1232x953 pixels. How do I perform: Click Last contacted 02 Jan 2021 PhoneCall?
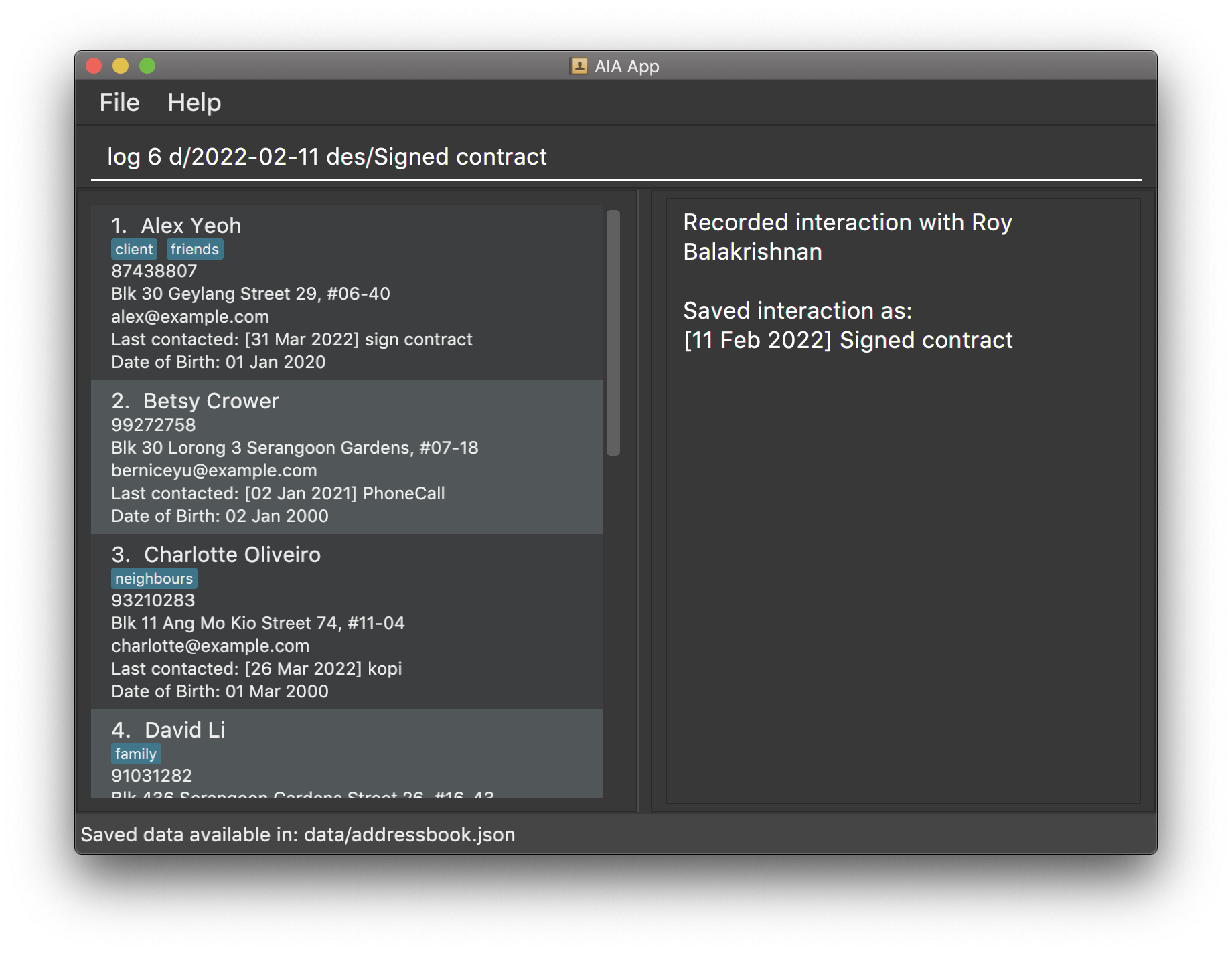[278, 493]
